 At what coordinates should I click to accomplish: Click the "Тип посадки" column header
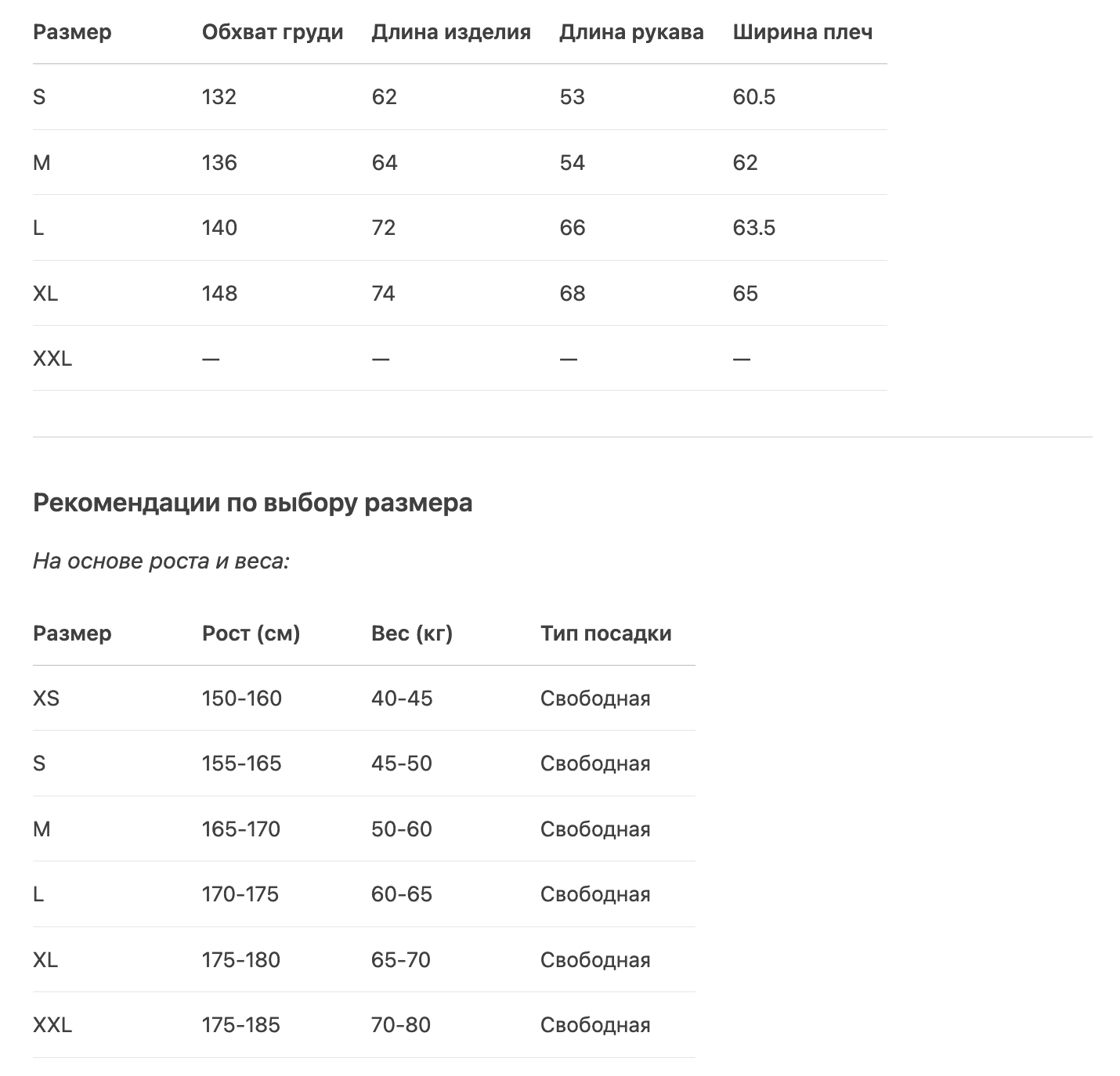605,634
